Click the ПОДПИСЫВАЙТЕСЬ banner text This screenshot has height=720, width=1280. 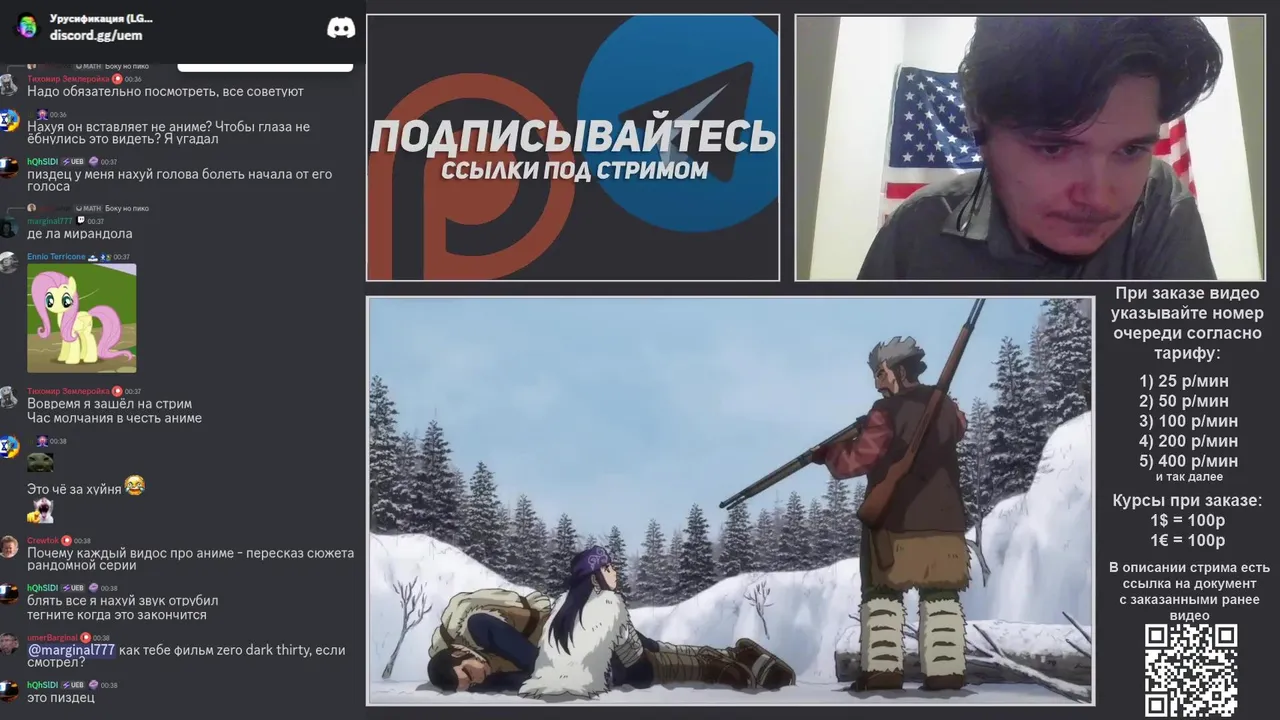click(573, 136)
